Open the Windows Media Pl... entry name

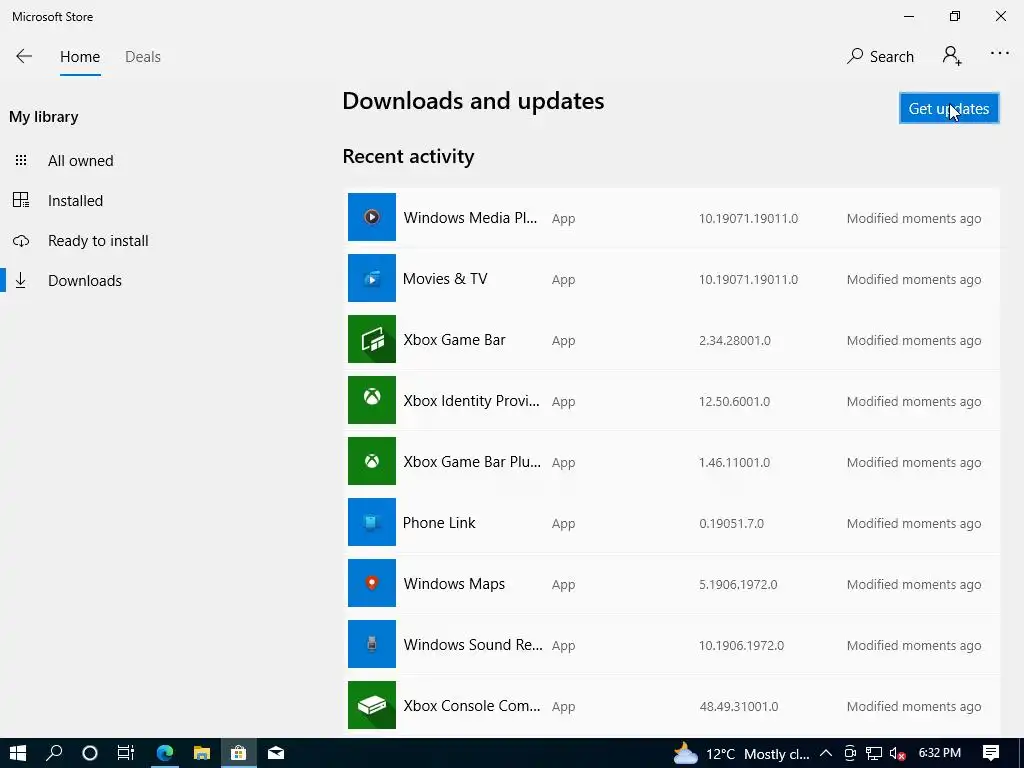click(470, 217)
